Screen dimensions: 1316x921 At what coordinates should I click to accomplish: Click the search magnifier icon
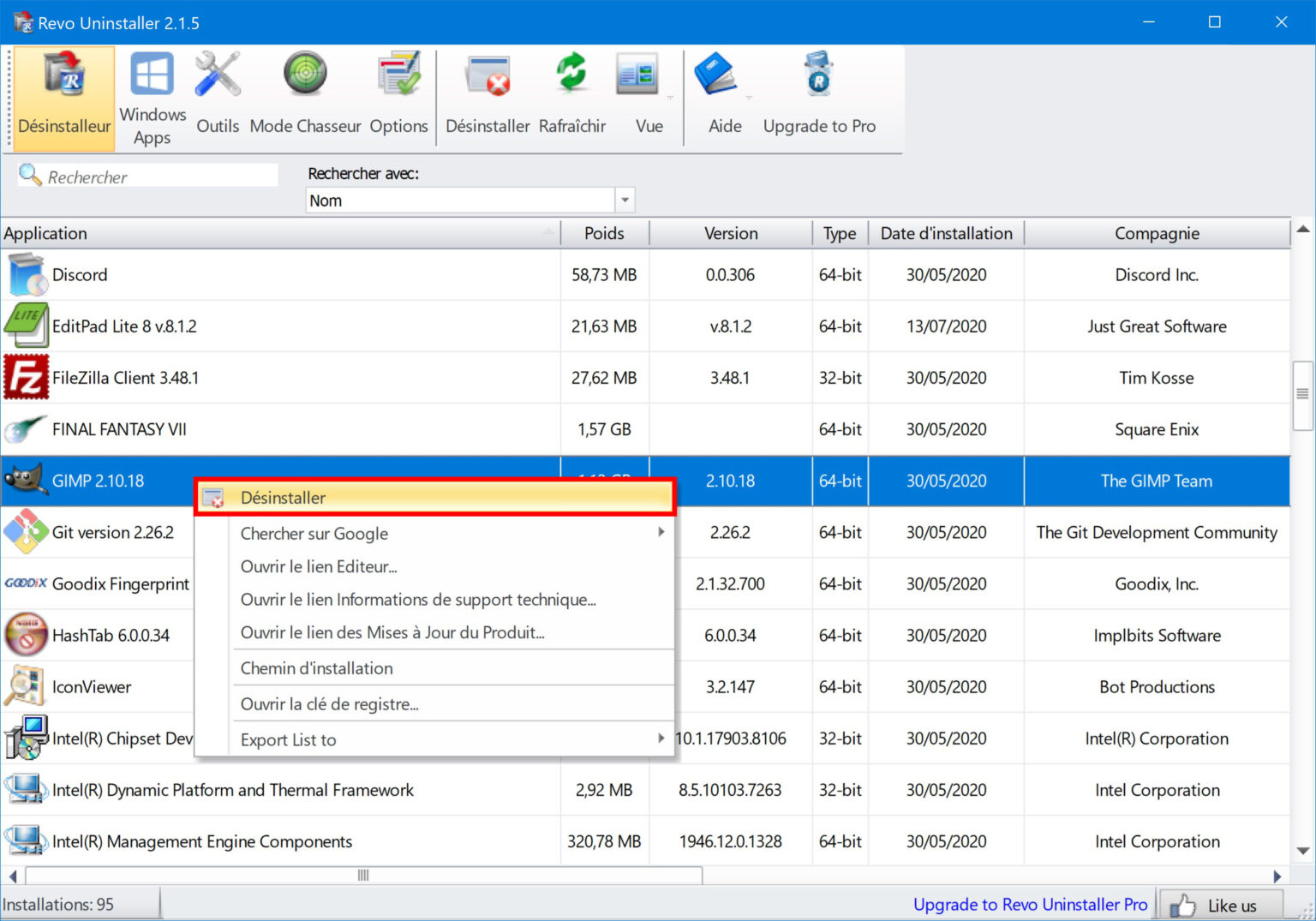(31, 175)
